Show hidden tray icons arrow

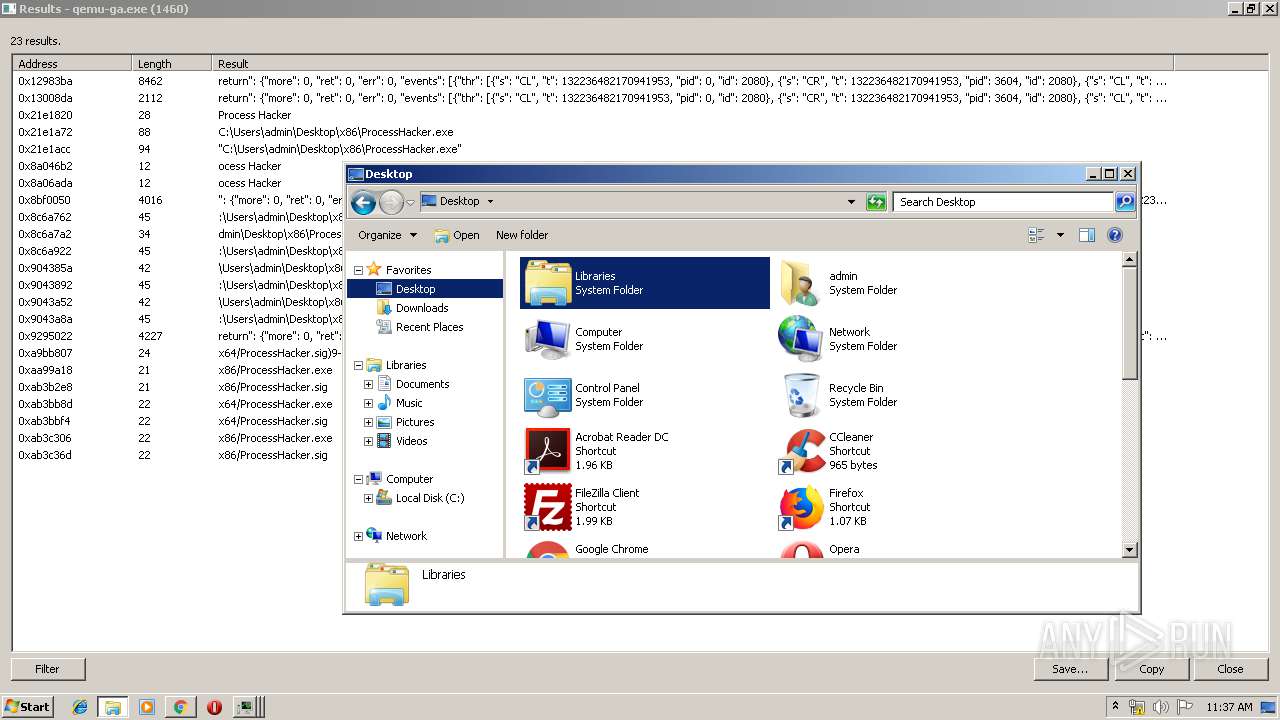1115,706
